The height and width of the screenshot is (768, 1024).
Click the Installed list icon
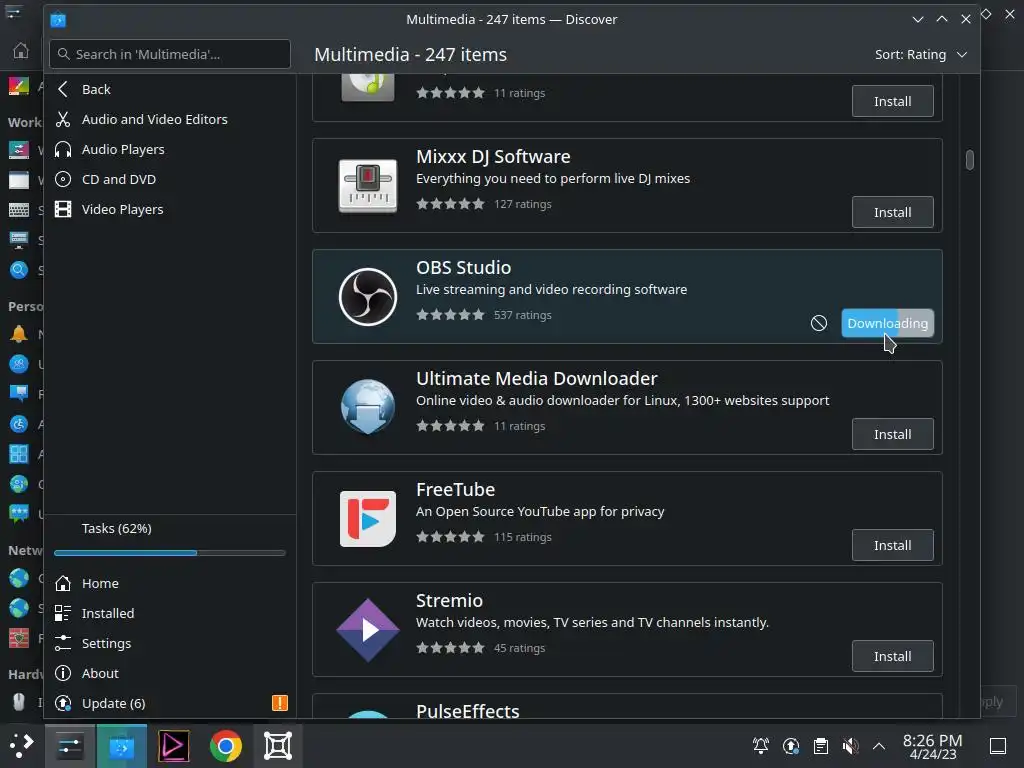pos(63,613)
